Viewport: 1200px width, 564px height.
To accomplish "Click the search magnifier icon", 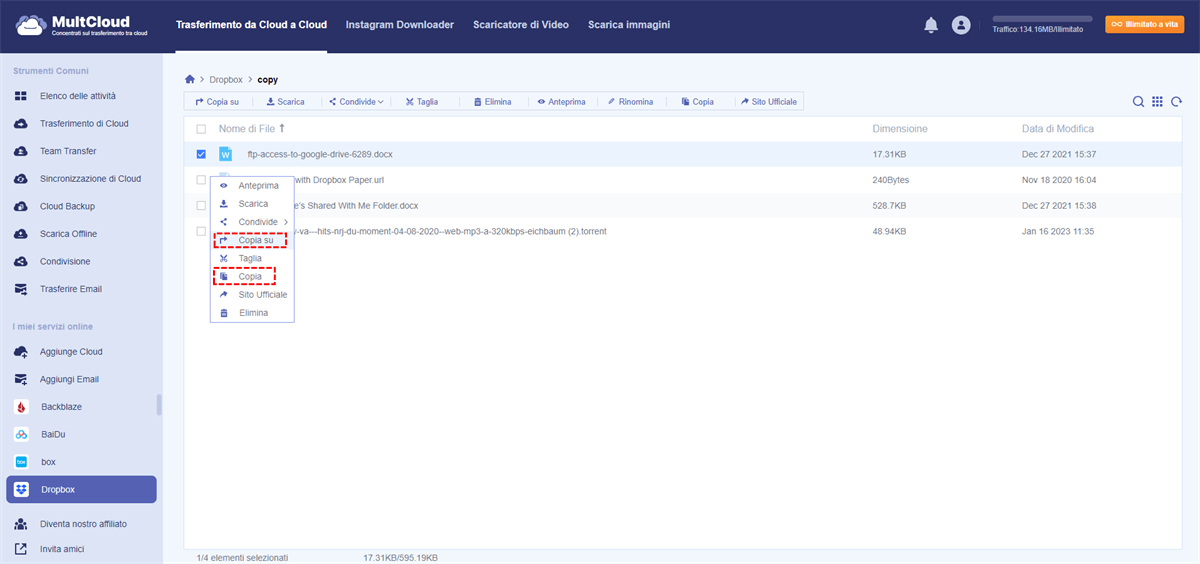I will tap(1138, 101).
